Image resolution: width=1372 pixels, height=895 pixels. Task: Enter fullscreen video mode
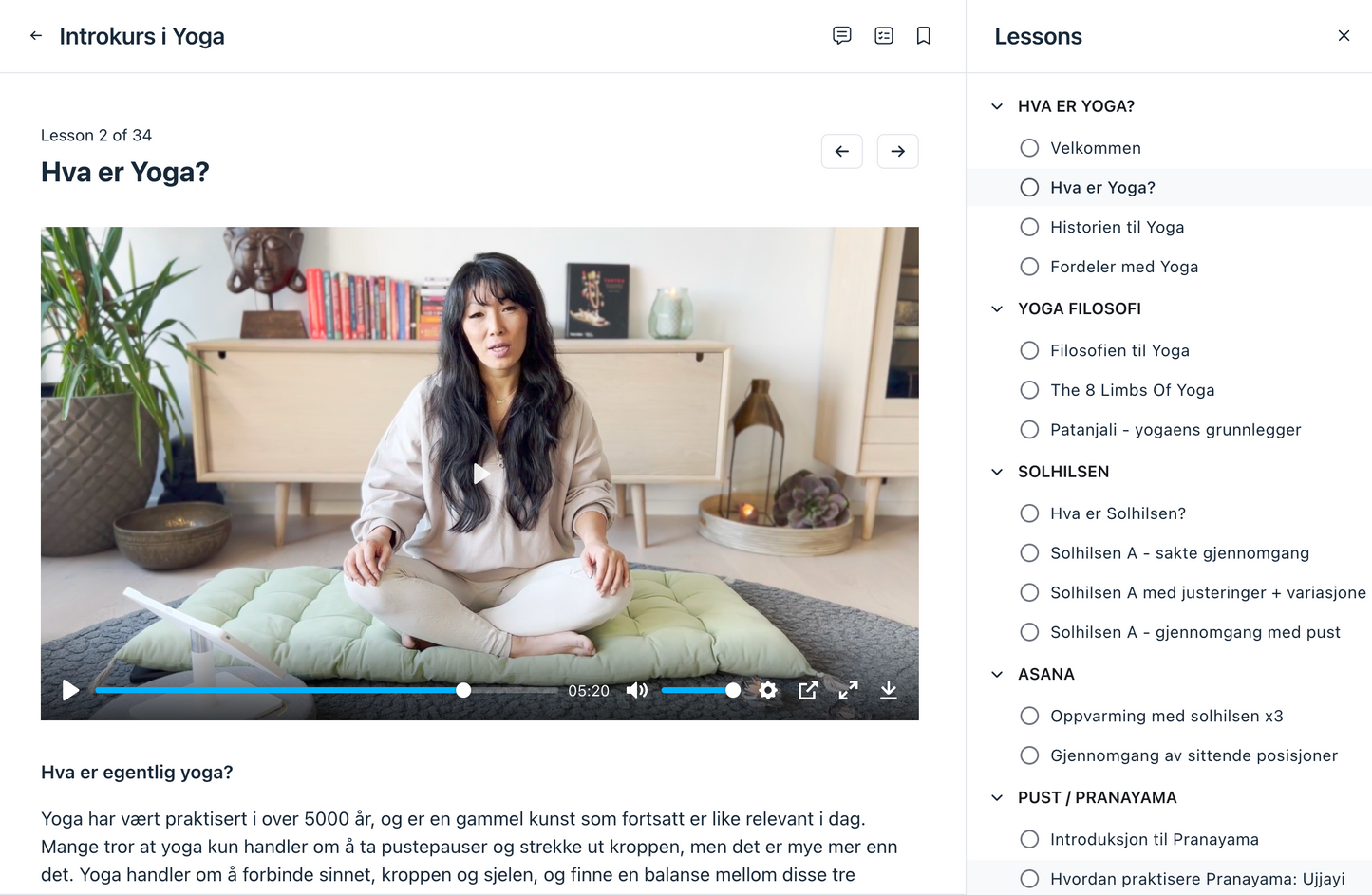click(x=848, y=690)
